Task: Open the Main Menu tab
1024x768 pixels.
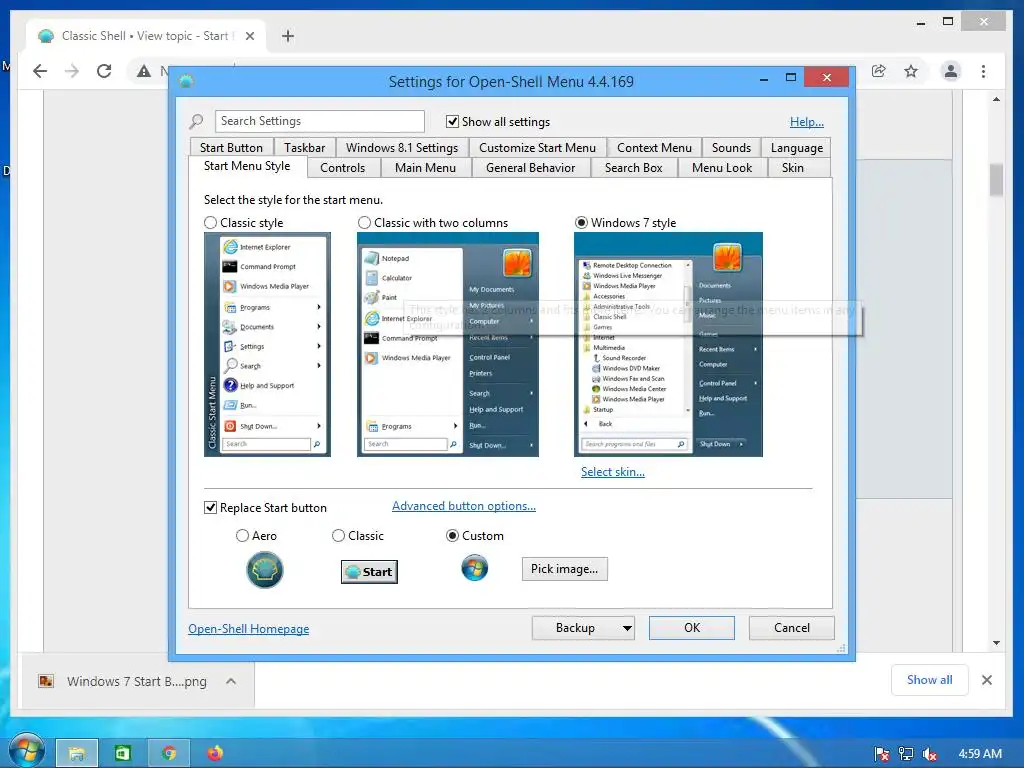Action: [x=425, y=168]
